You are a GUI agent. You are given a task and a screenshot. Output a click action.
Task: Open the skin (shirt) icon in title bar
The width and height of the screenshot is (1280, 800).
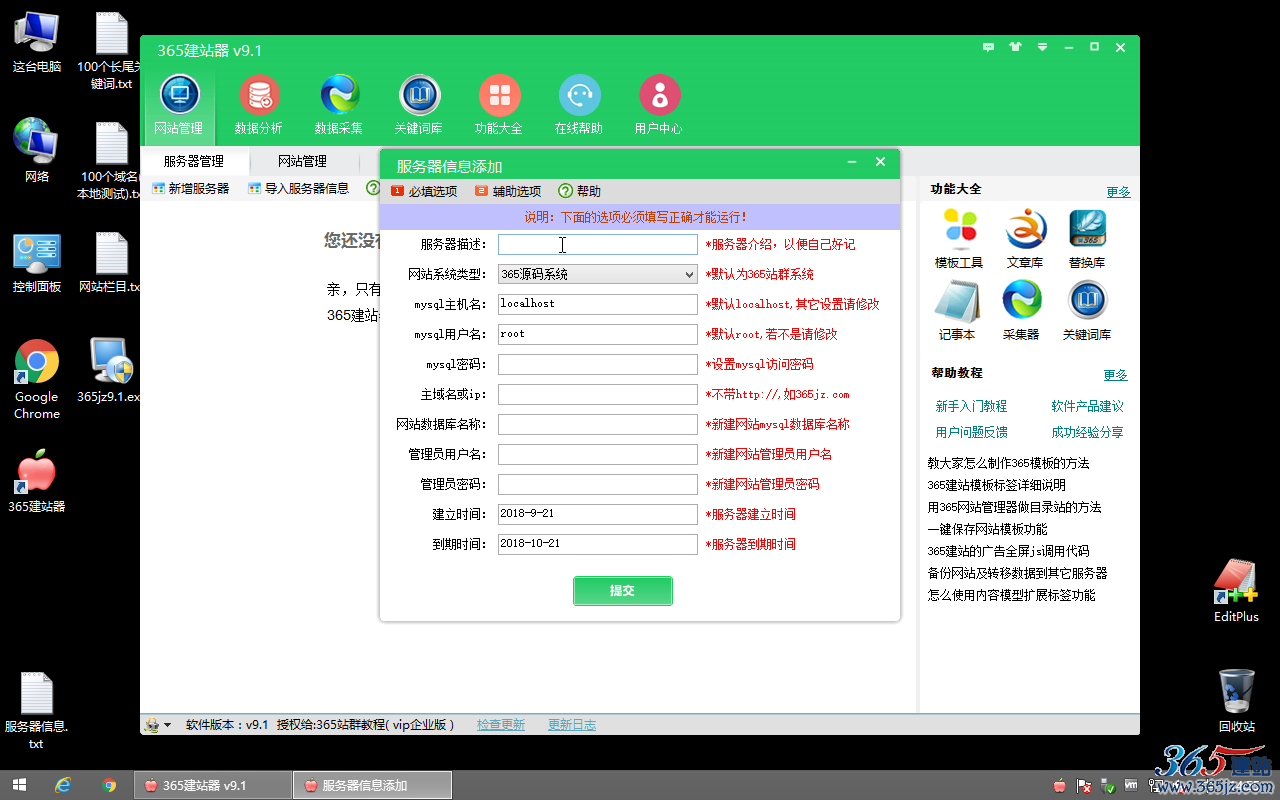[x=1016, y=47]
